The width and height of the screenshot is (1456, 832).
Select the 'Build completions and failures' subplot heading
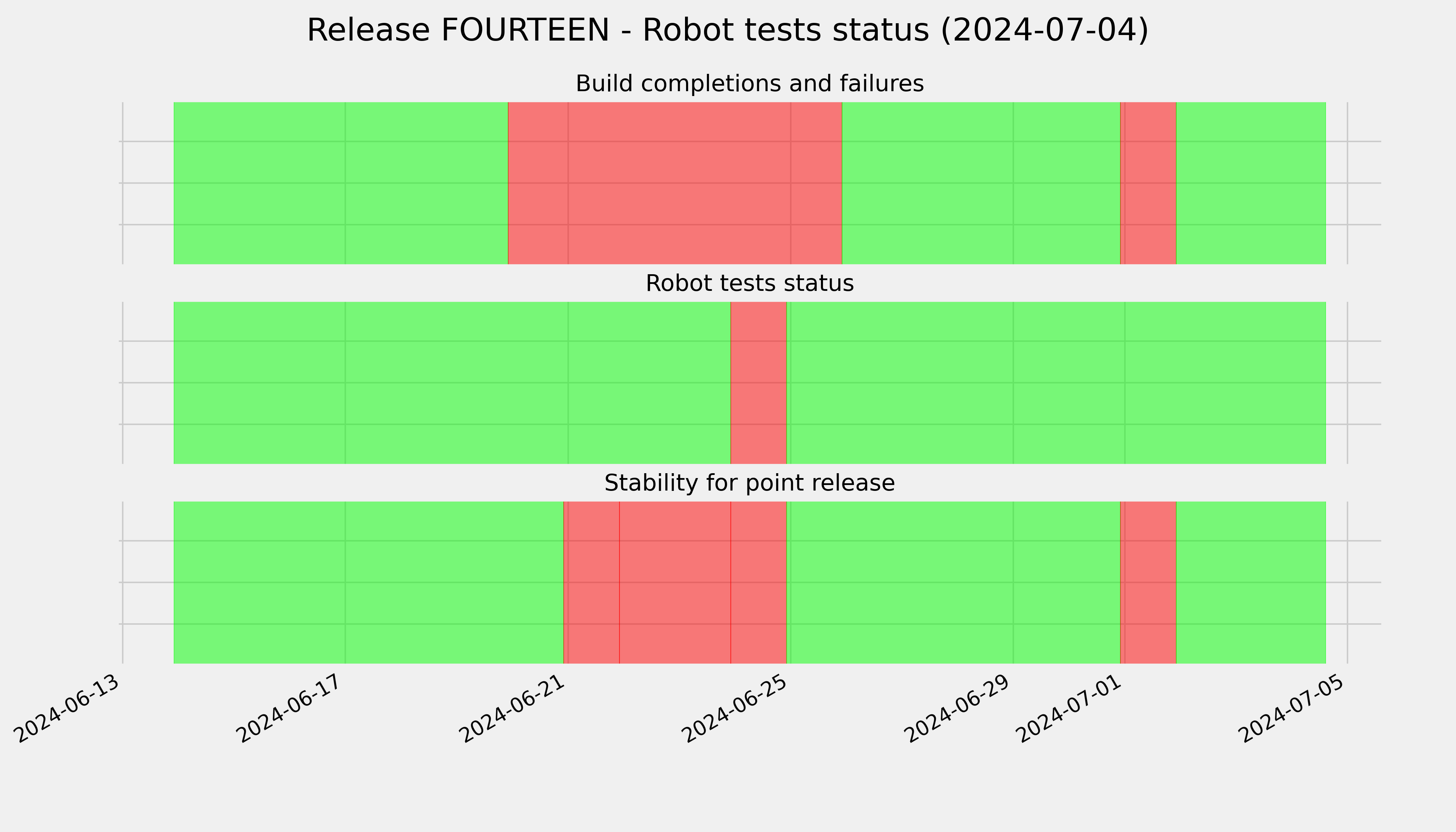[750, 84]
